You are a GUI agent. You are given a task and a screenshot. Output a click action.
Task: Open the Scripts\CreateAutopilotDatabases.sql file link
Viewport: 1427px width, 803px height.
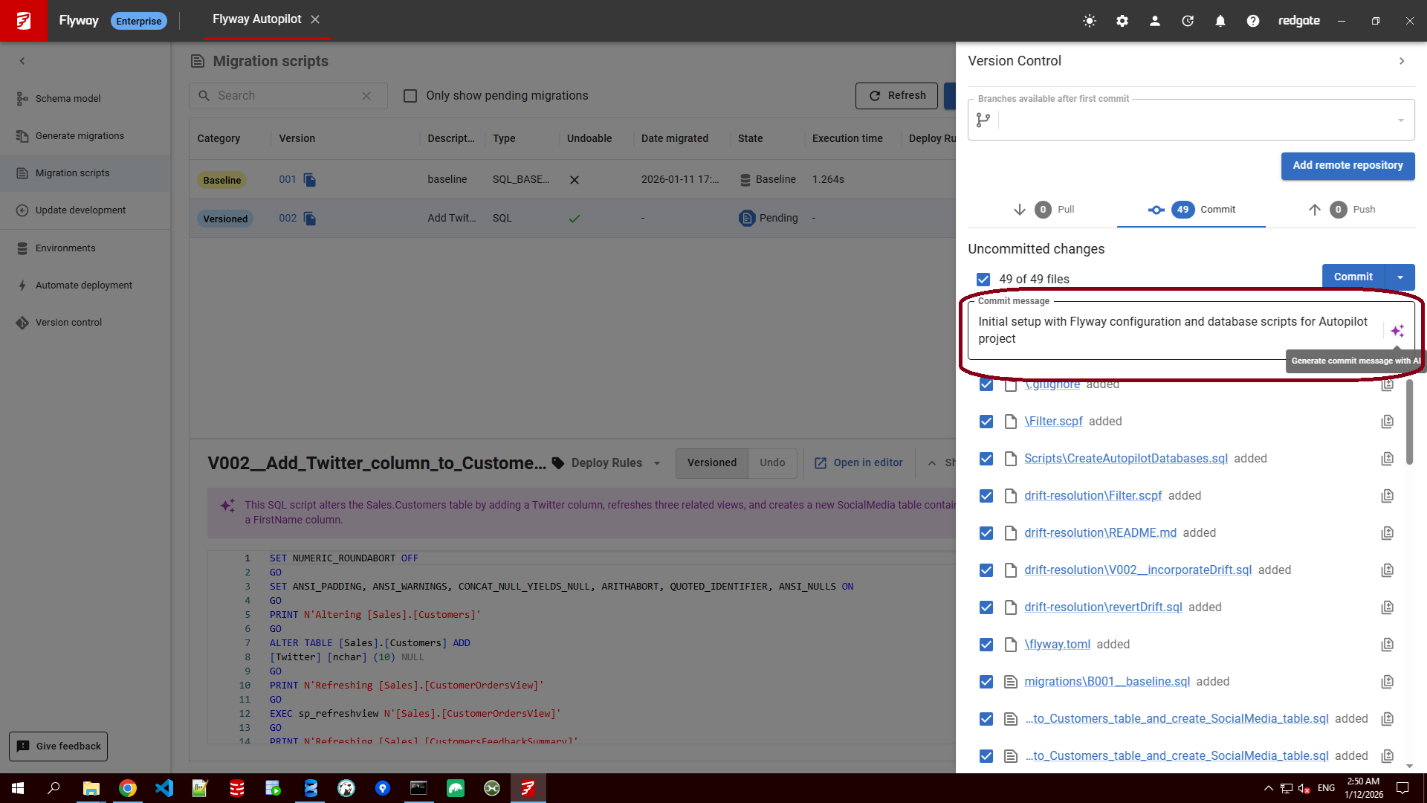(1125, 459)
